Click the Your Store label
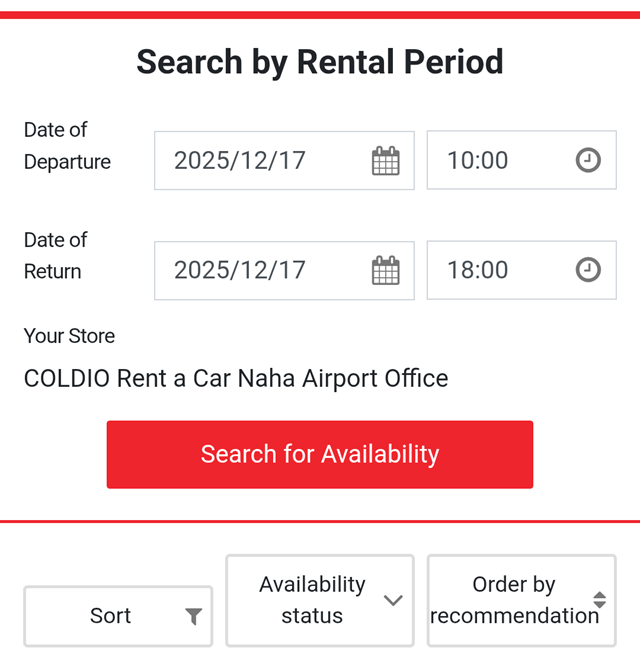640x651 pixels. pyautogui.click(x=69, y=336)
